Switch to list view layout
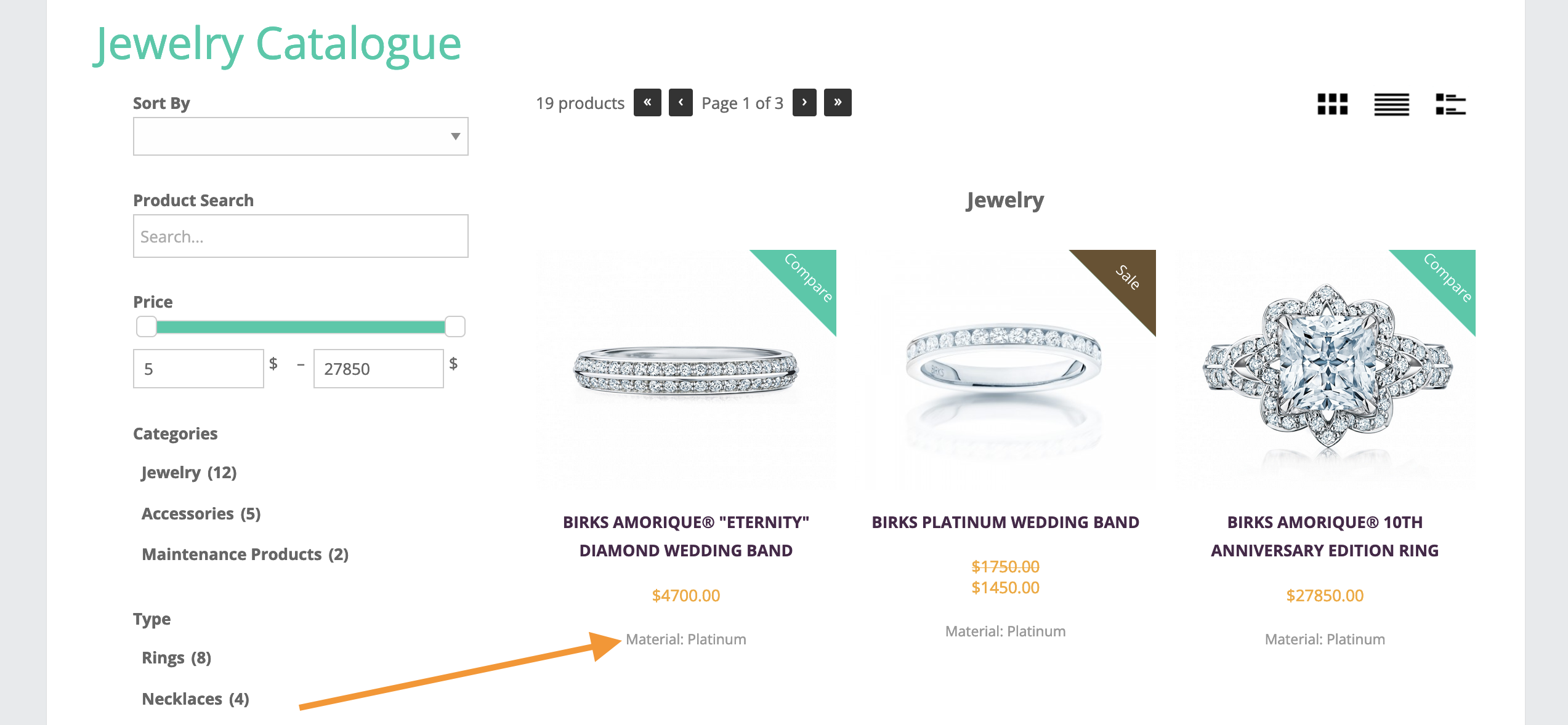 point(1392,102)
